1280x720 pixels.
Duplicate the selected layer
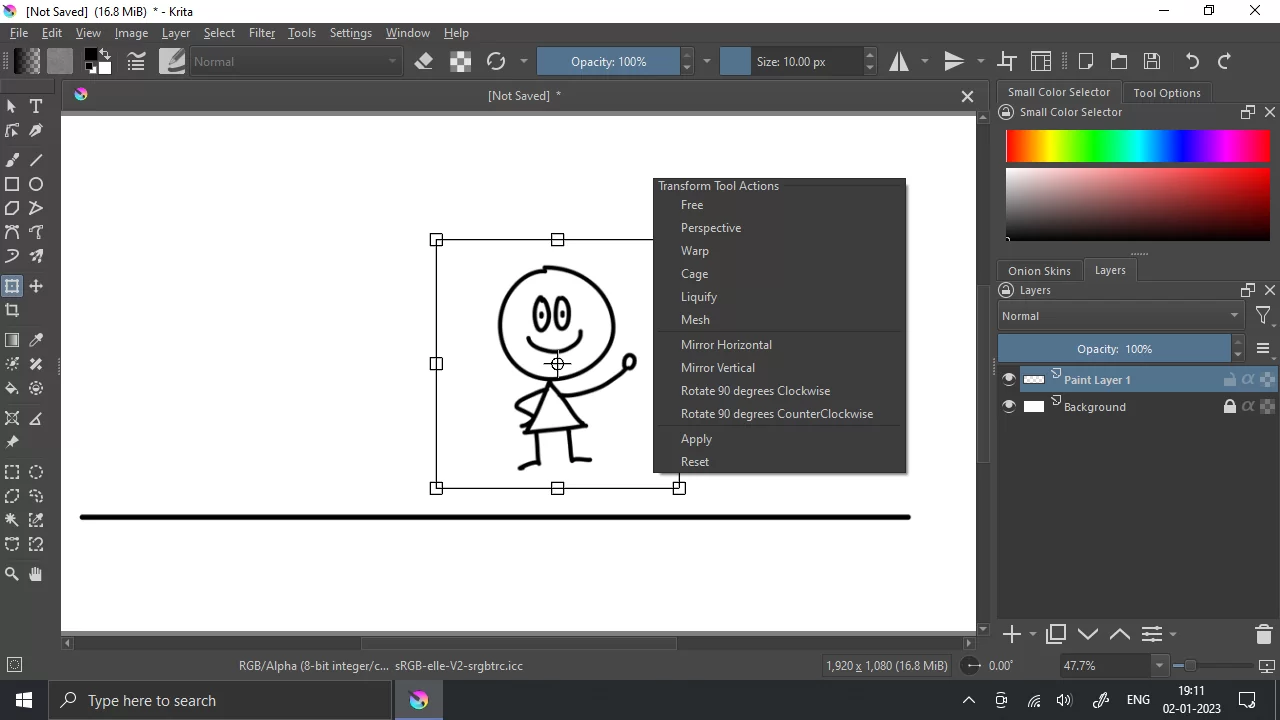click(x=1056, y=634)
